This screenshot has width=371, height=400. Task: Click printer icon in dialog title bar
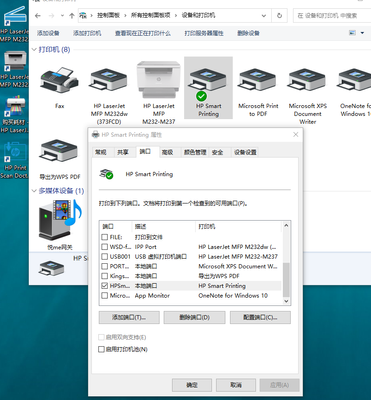(x=96, y=135)
